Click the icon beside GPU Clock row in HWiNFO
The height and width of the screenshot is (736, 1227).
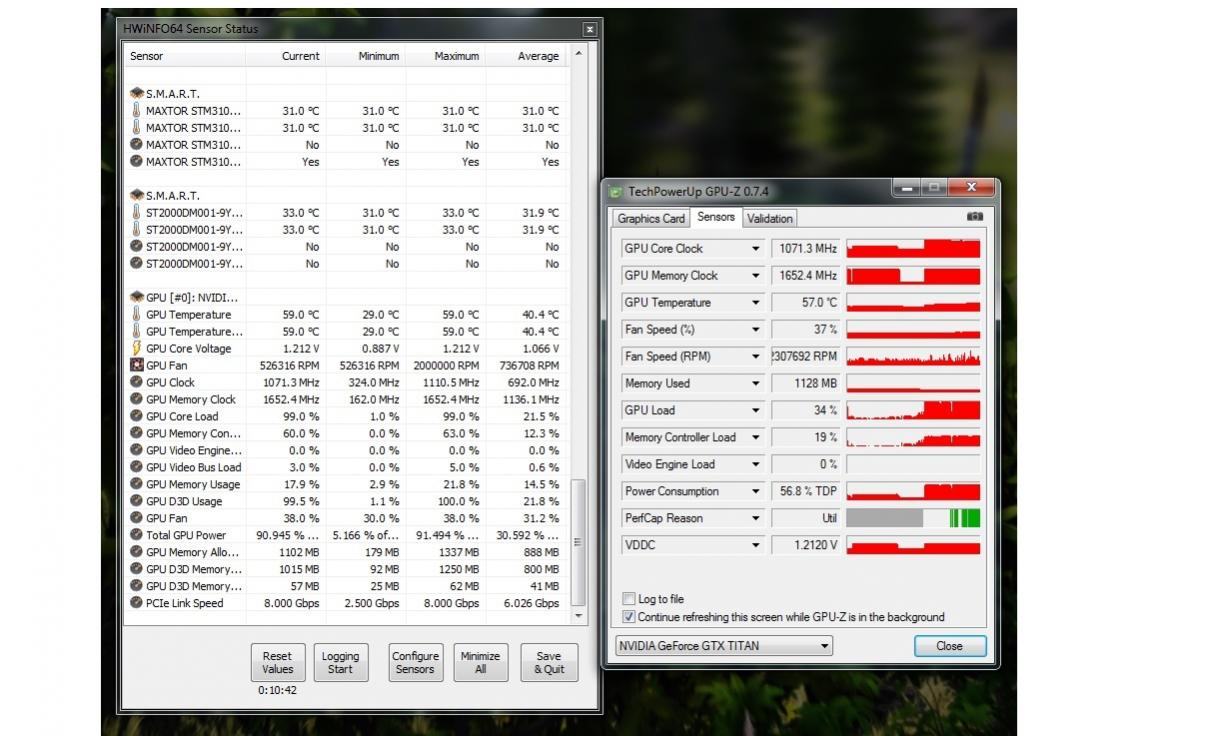click(x=137, y=382)
